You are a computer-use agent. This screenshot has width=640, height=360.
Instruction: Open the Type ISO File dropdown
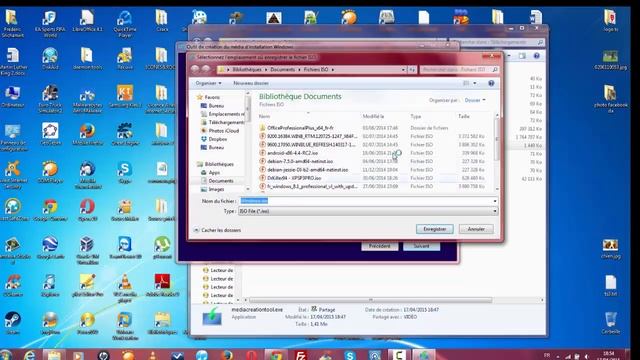coord(368,211)
